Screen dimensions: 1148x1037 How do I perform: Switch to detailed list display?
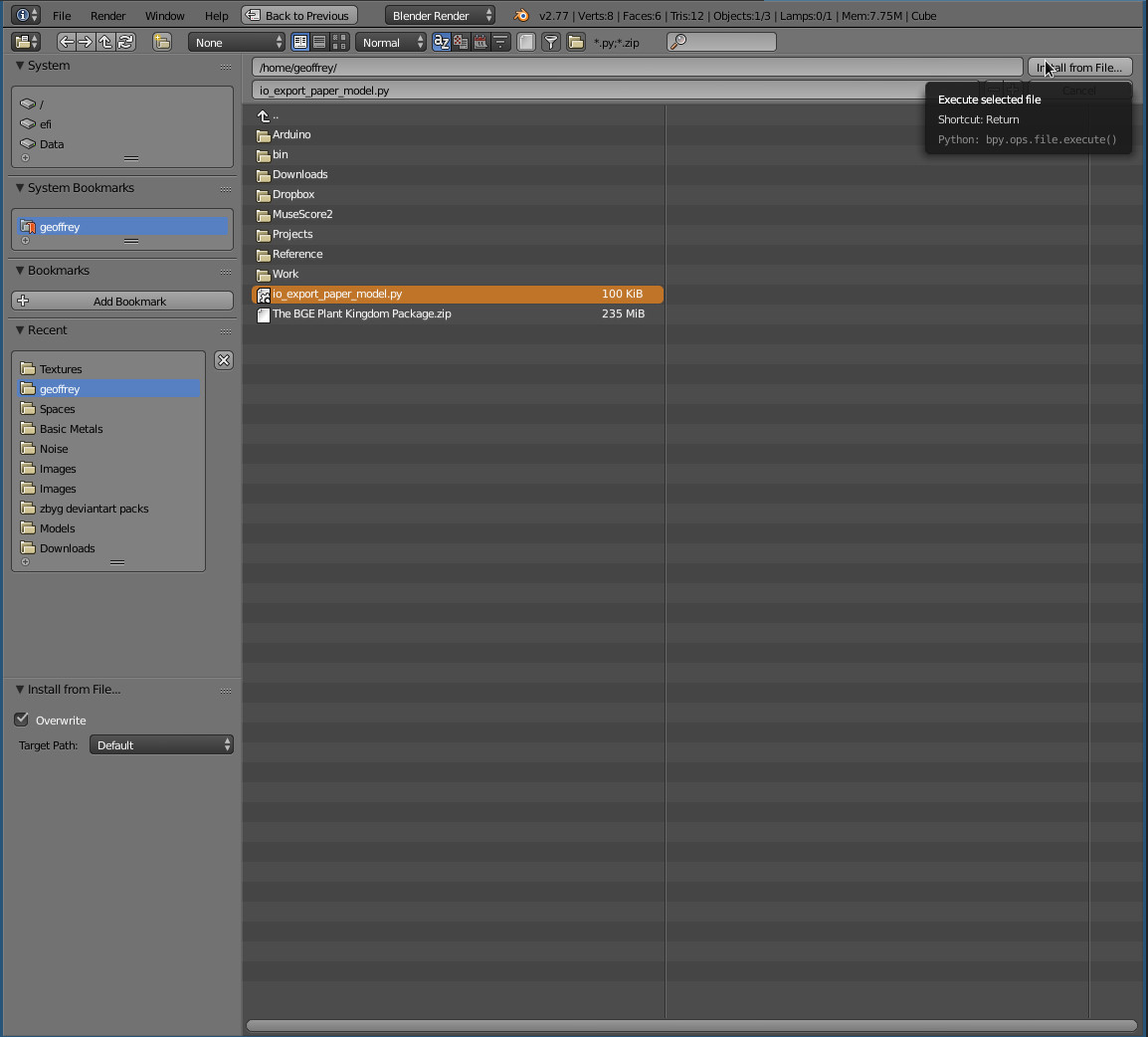[319, 42]
